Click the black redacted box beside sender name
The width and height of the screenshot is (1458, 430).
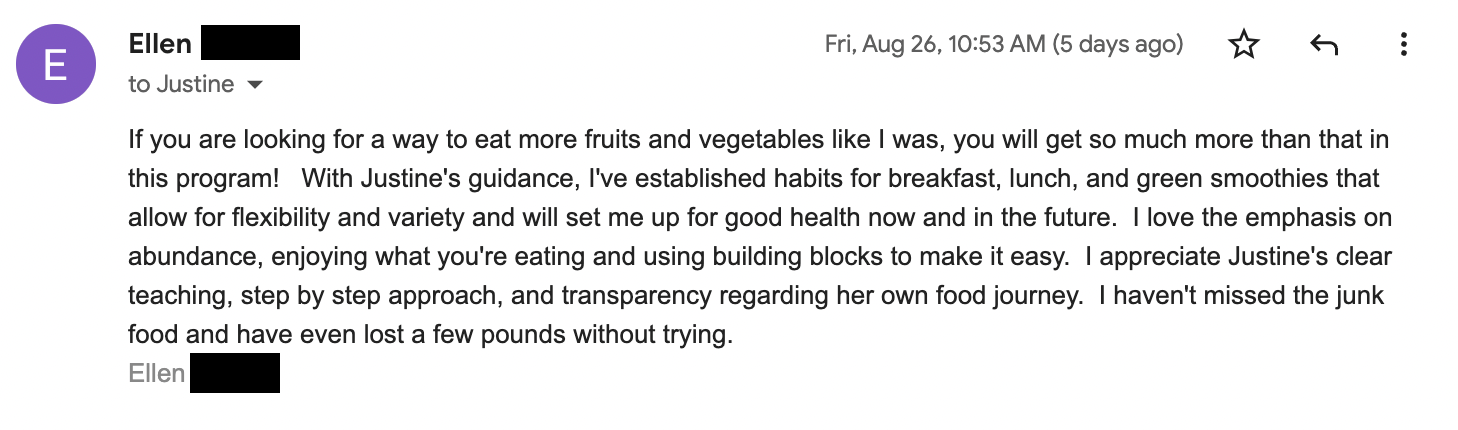coord(250,44)
